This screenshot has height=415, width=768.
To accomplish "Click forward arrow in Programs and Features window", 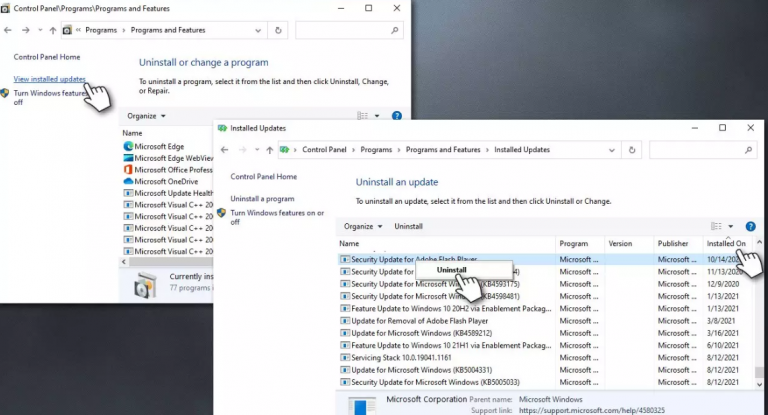I will point(25,30).
